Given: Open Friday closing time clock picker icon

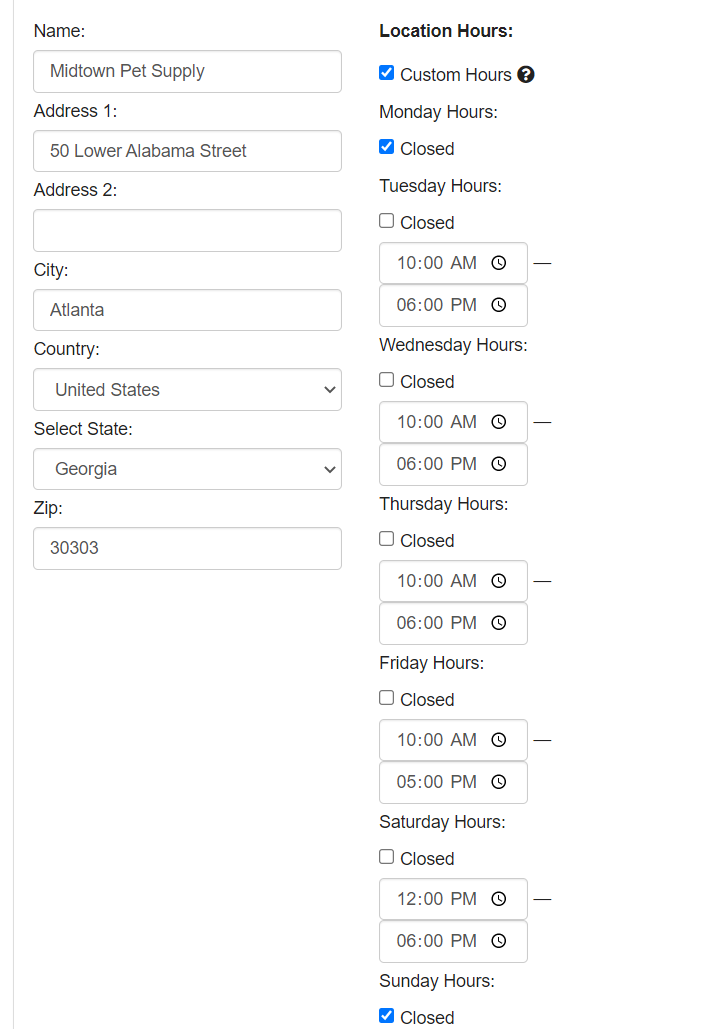Looking at the screenshot, I should 499,782.
